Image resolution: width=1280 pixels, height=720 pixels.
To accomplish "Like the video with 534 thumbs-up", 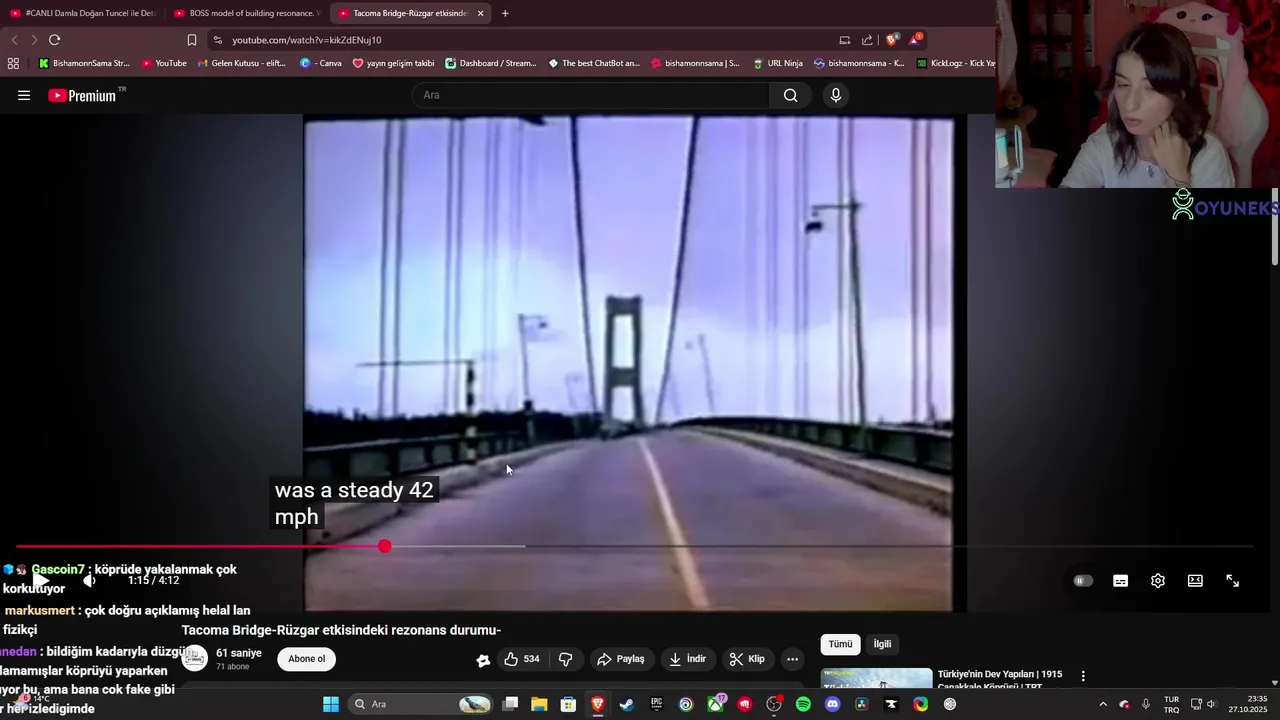I will 522,659.
